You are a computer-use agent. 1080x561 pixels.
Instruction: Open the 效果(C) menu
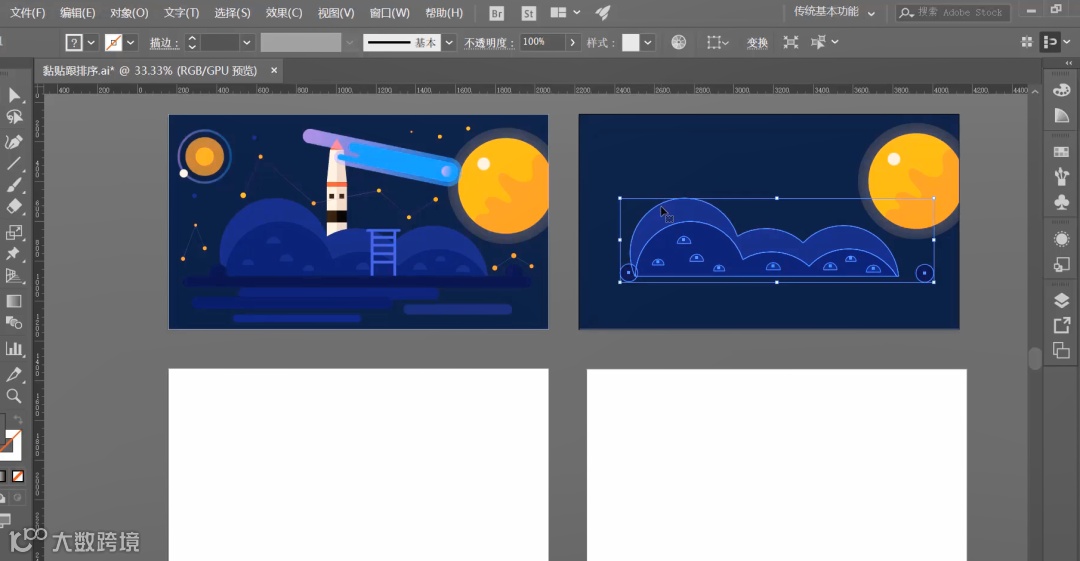284,13
